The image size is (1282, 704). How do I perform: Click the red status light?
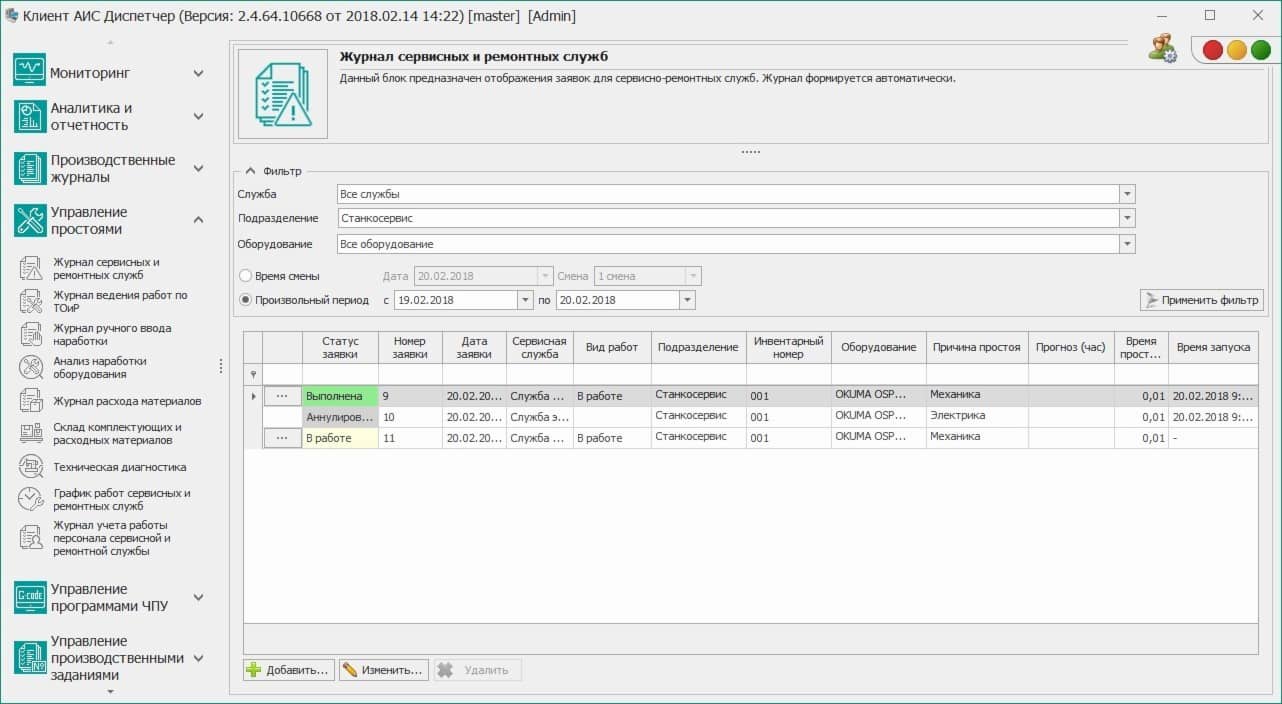click(1212, 50)
